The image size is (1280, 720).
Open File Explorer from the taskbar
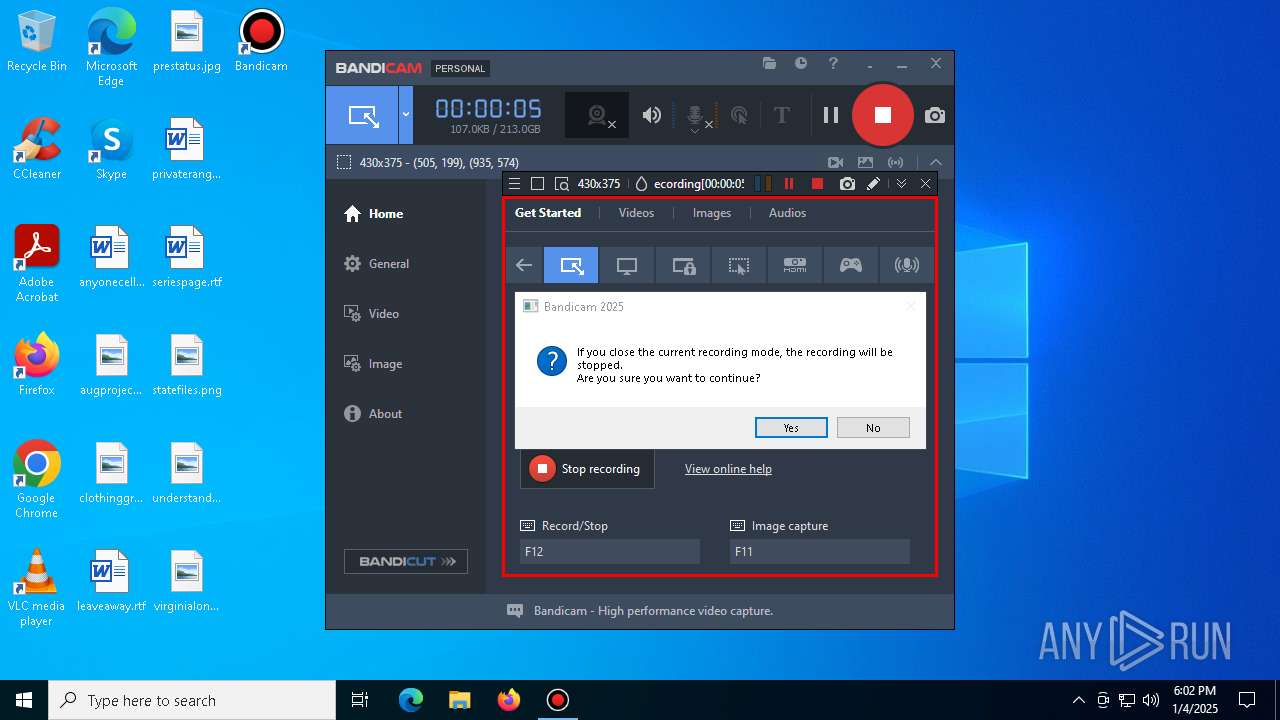460,700
